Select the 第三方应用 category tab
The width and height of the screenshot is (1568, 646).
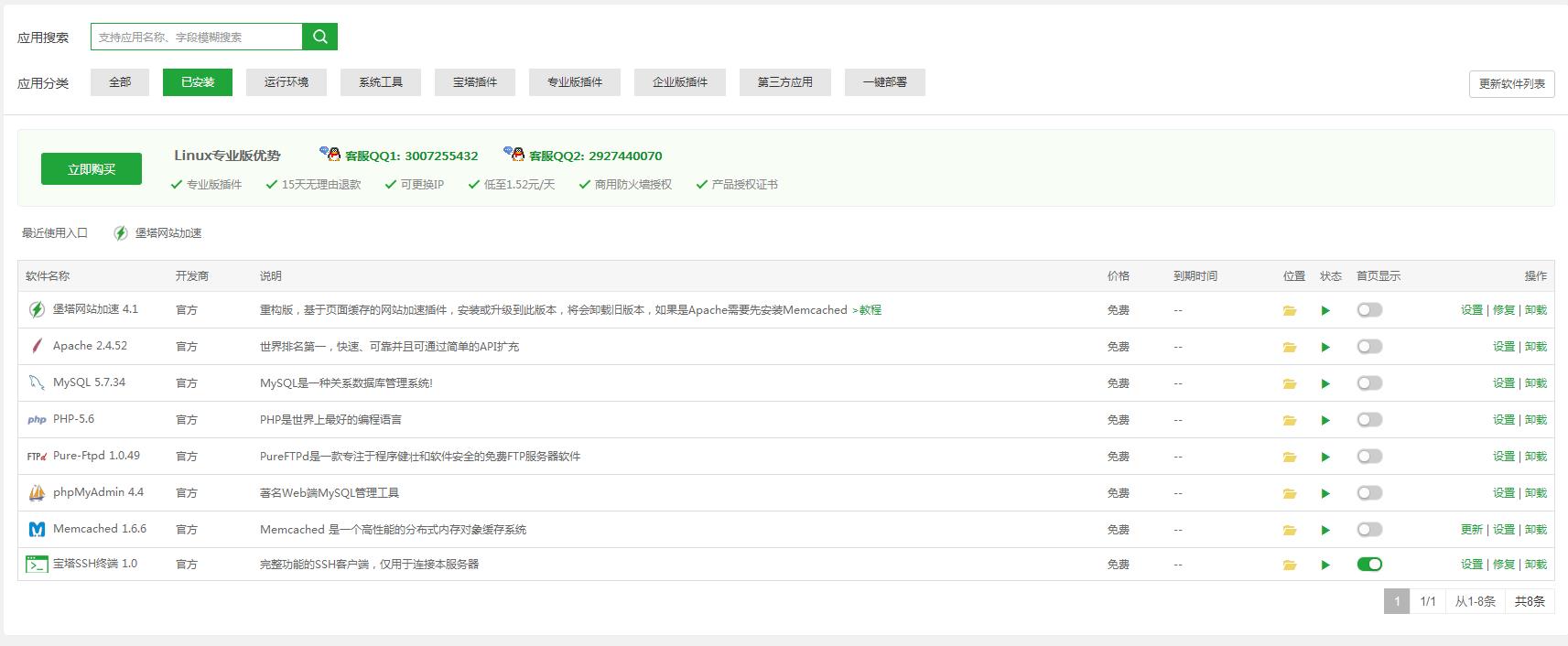tap(785, 82)
